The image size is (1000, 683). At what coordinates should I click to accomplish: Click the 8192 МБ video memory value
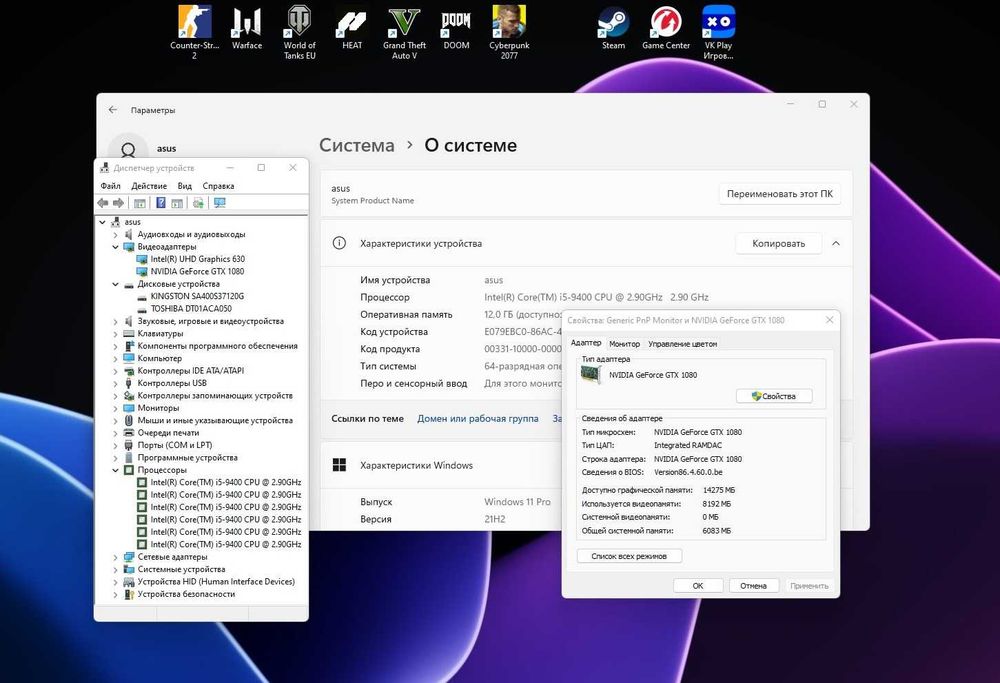click(x=717, y=504)
